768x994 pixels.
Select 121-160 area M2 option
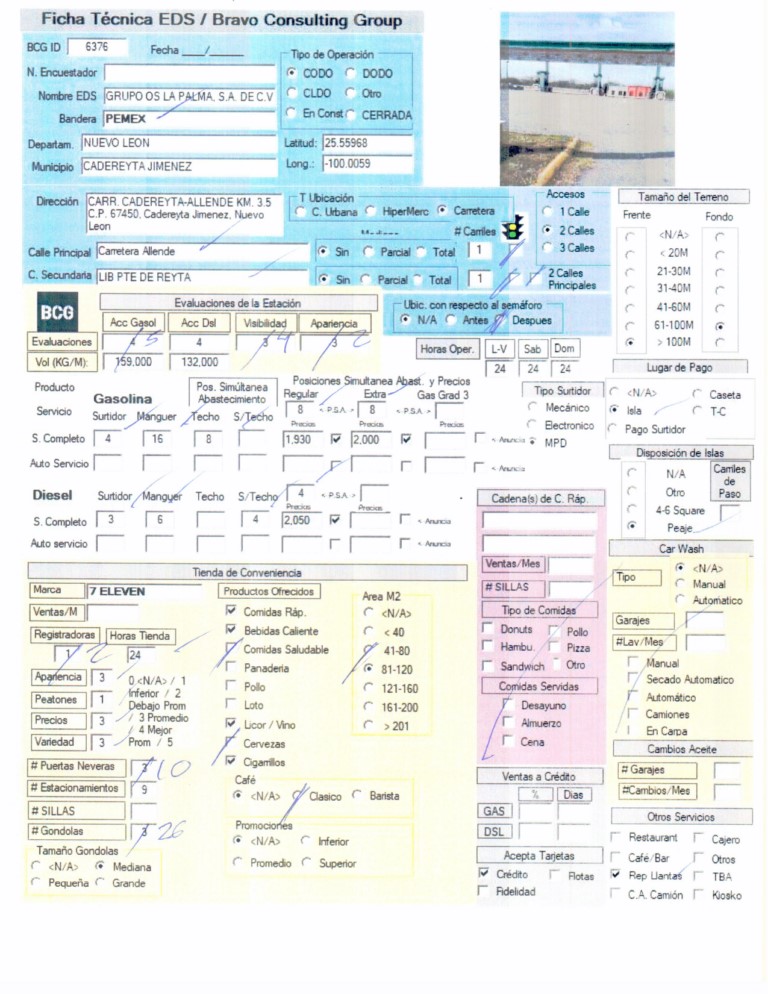click(x=368, y=688)
